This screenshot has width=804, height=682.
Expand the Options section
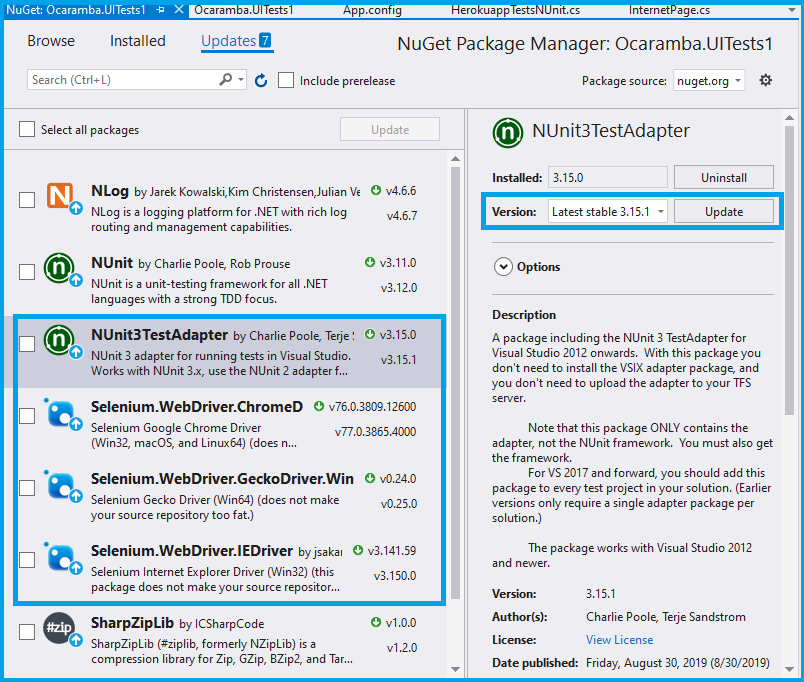[503, 267]
